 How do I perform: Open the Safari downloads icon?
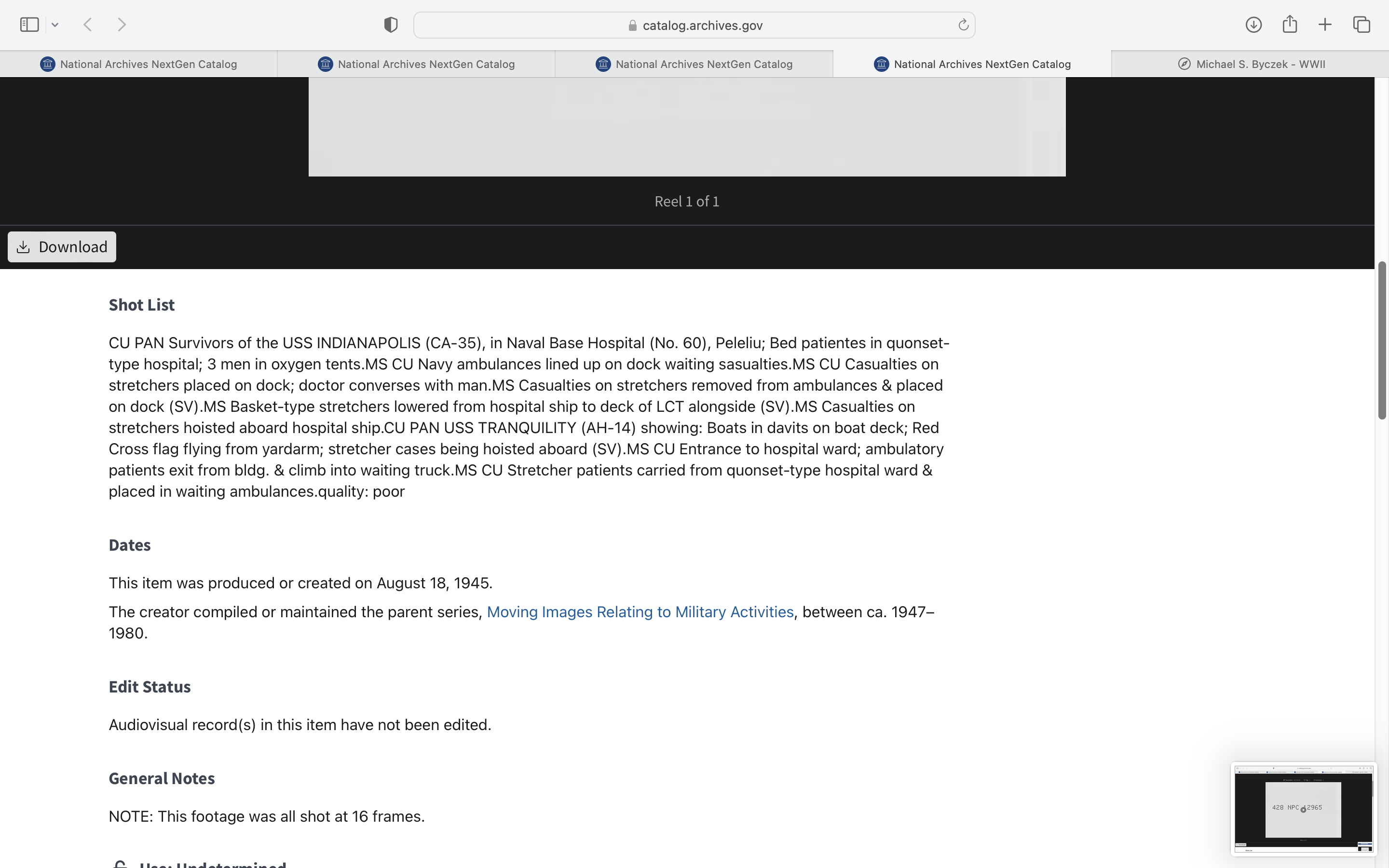pyautogui.click(x=1253, y=25)
